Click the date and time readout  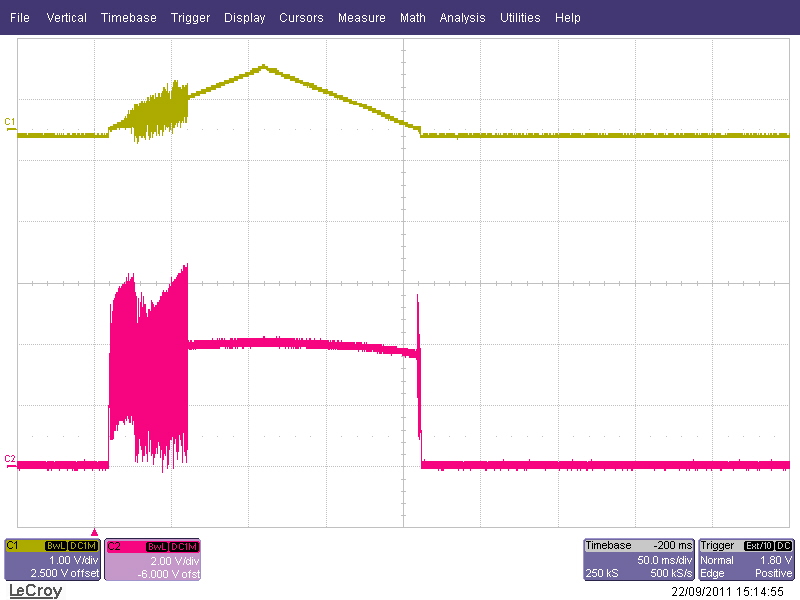tap(727, 592)
